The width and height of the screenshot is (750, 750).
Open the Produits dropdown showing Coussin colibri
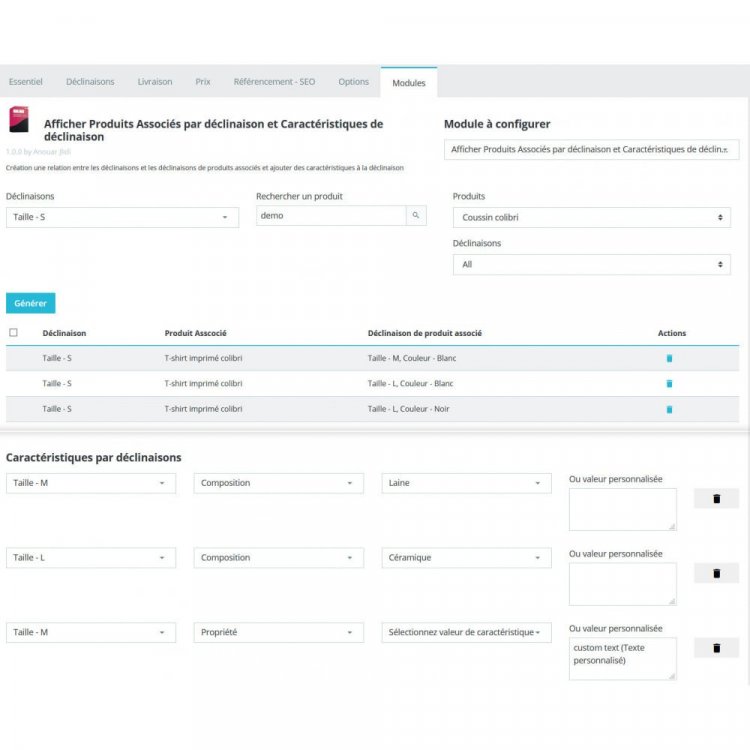tap(592, 218)
